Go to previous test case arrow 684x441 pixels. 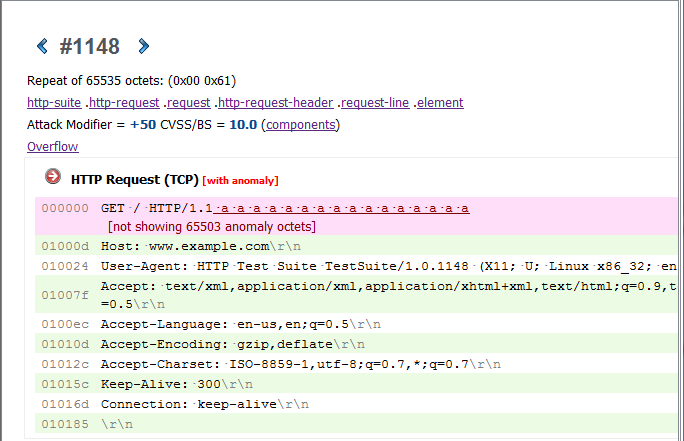click(42, 46)
